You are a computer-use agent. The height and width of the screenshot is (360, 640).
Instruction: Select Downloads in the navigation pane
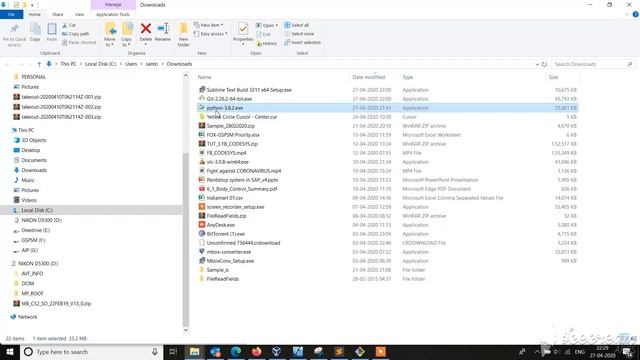(34, 170)
